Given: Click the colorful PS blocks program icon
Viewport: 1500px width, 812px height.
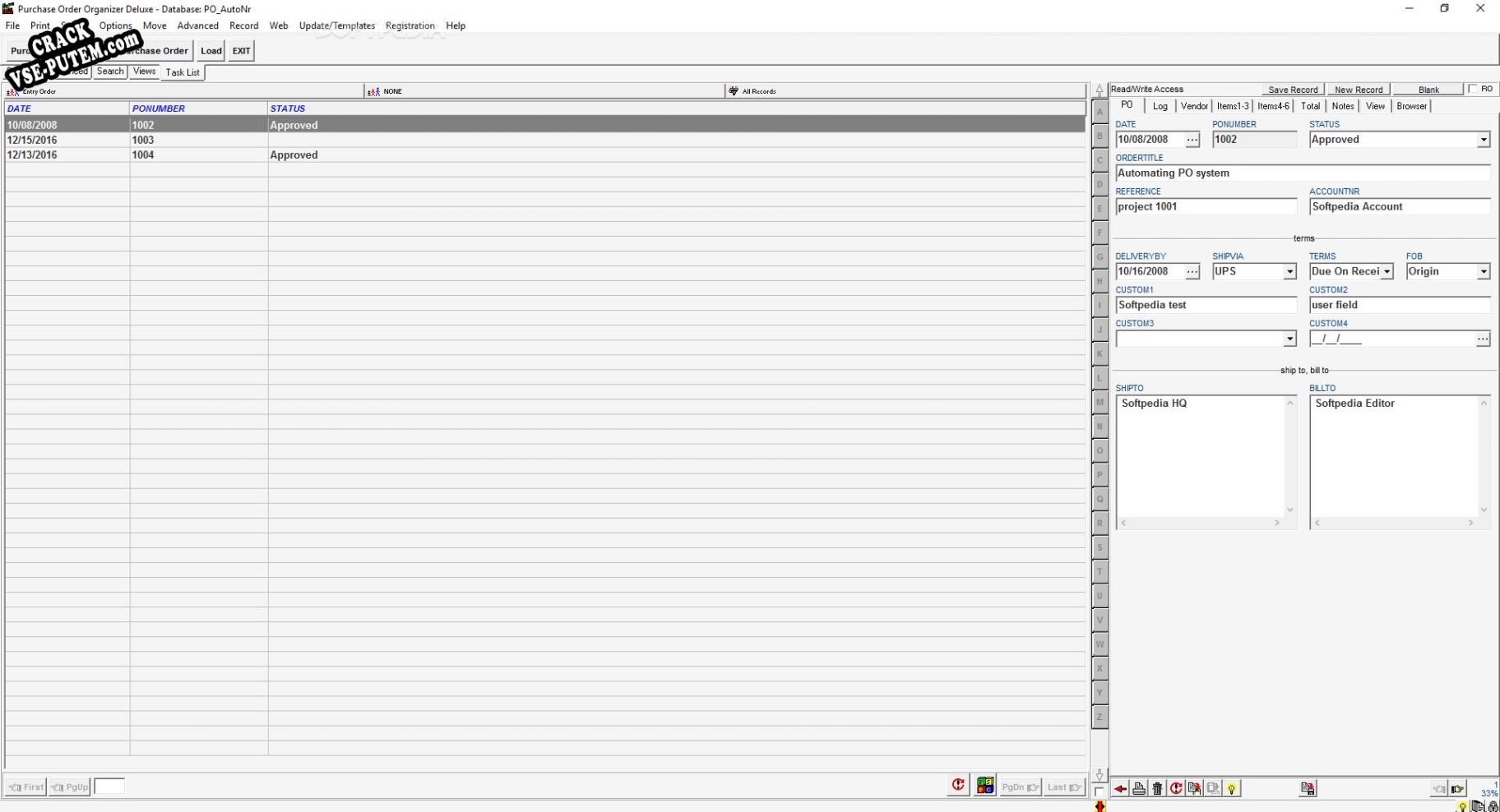Looking at the screenshot, I should (984, 786).
